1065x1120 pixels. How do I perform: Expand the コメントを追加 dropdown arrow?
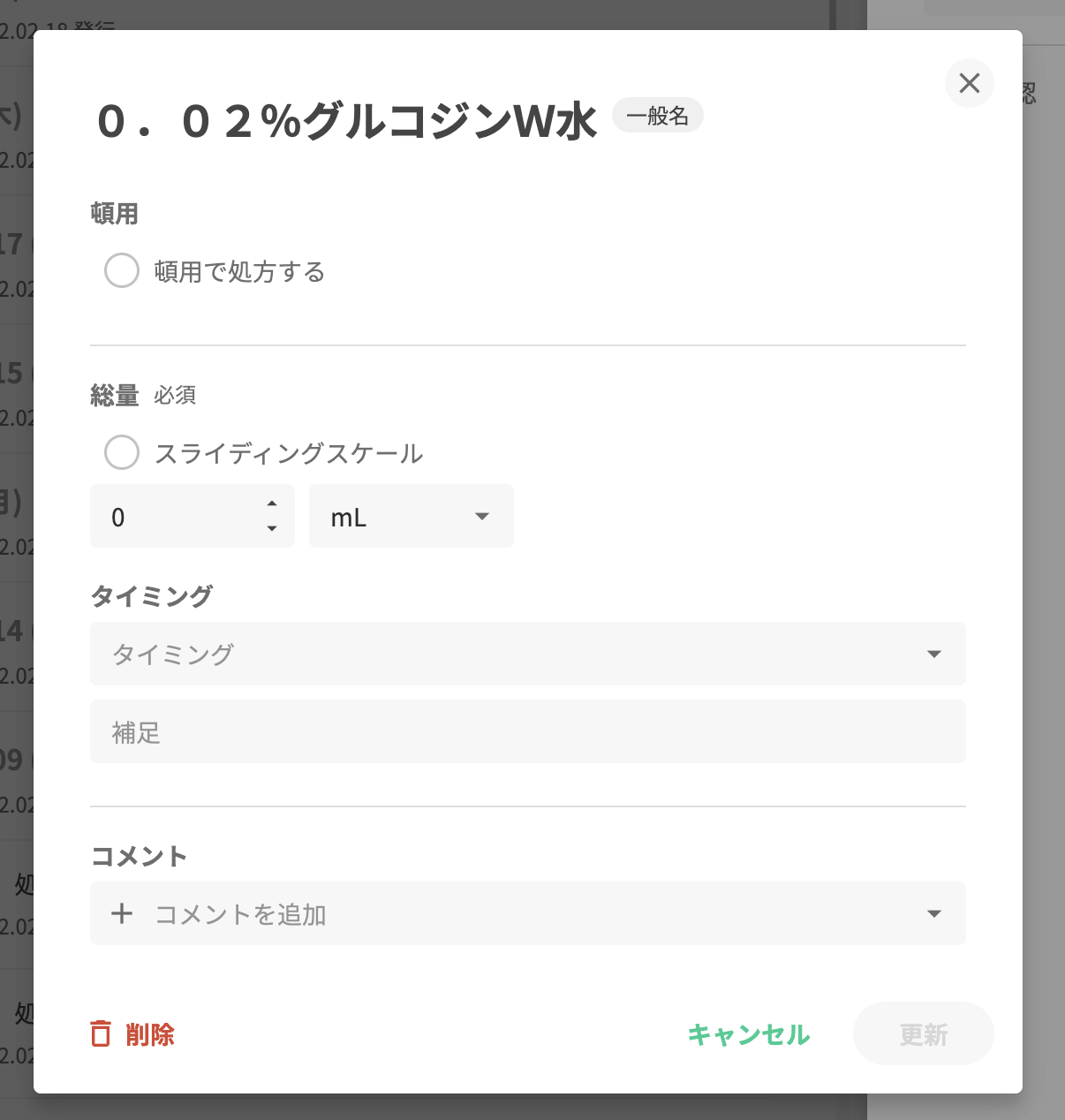pyautogui.click(x=933, y=913)
